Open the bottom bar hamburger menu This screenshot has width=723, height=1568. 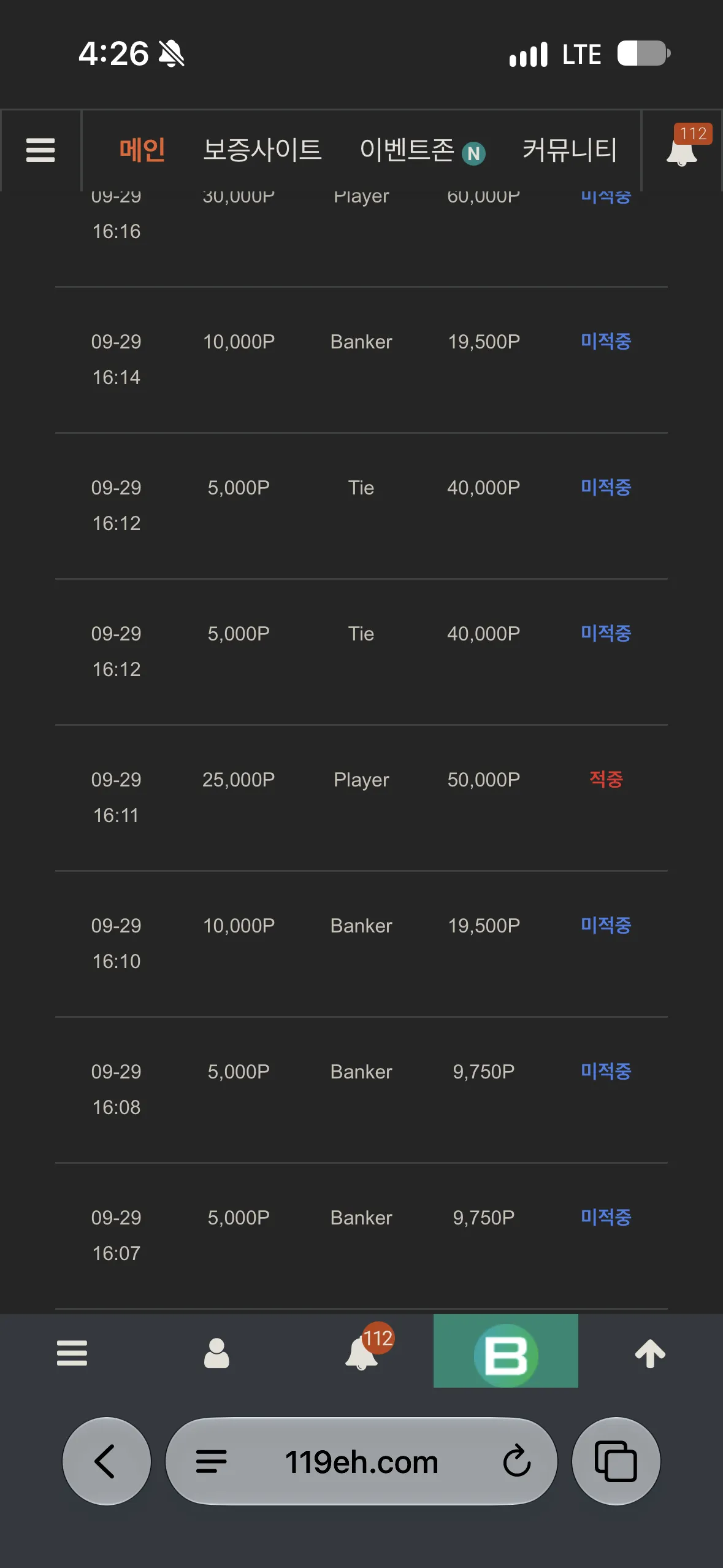point(72,1353)
